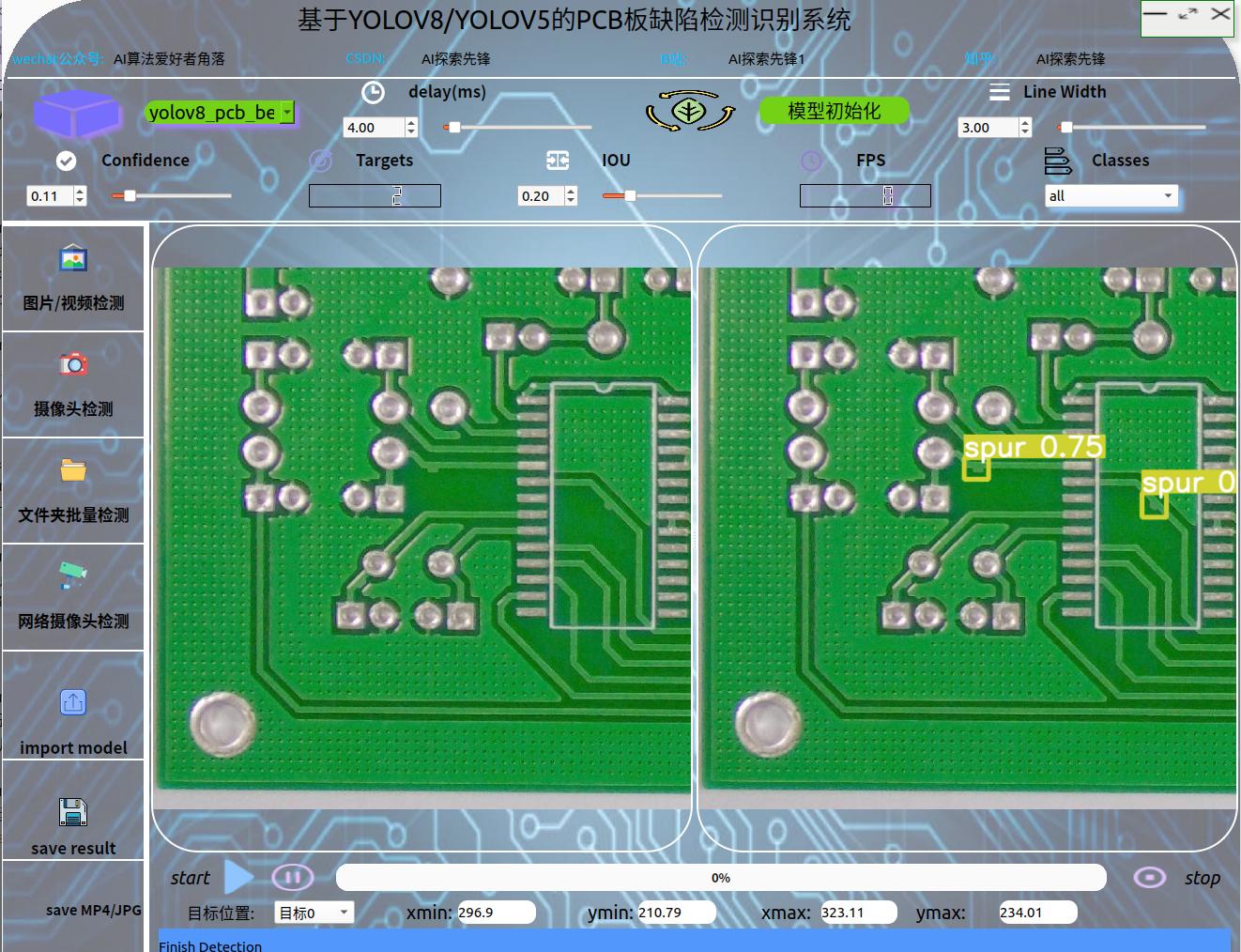Click the circular refresh eye icon beside 模型初始化
Viewport: 1241px width, 952px height.
point(690,110)
